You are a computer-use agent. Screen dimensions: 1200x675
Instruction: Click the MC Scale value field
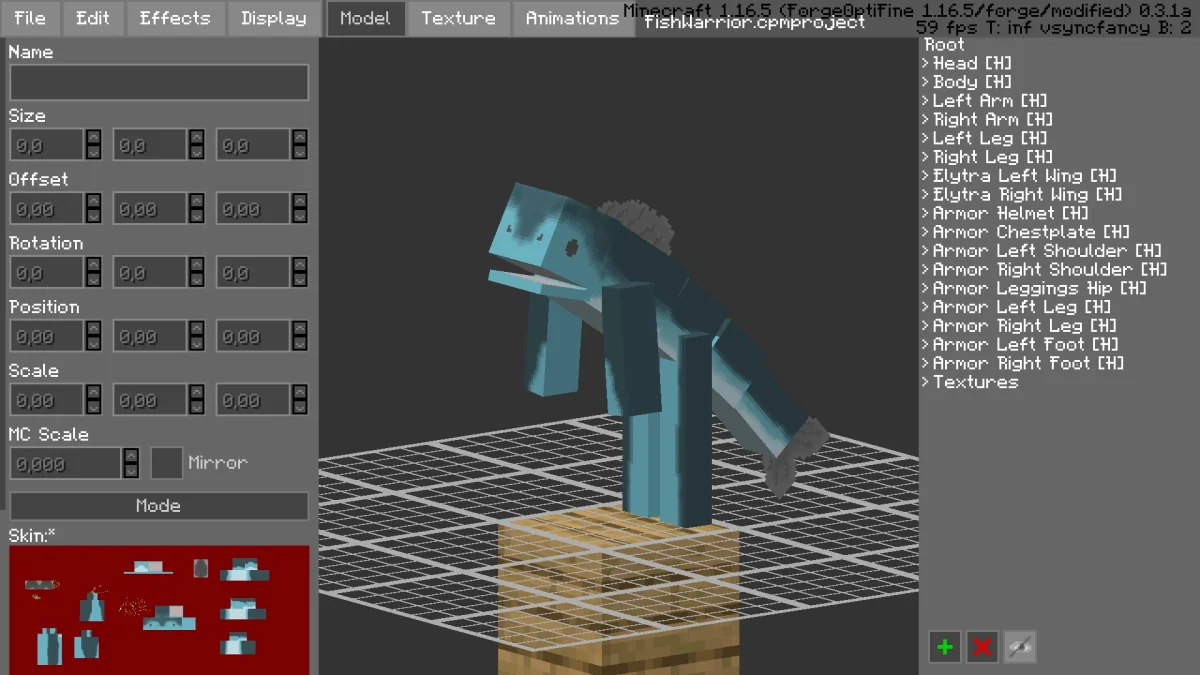point(66,463)
